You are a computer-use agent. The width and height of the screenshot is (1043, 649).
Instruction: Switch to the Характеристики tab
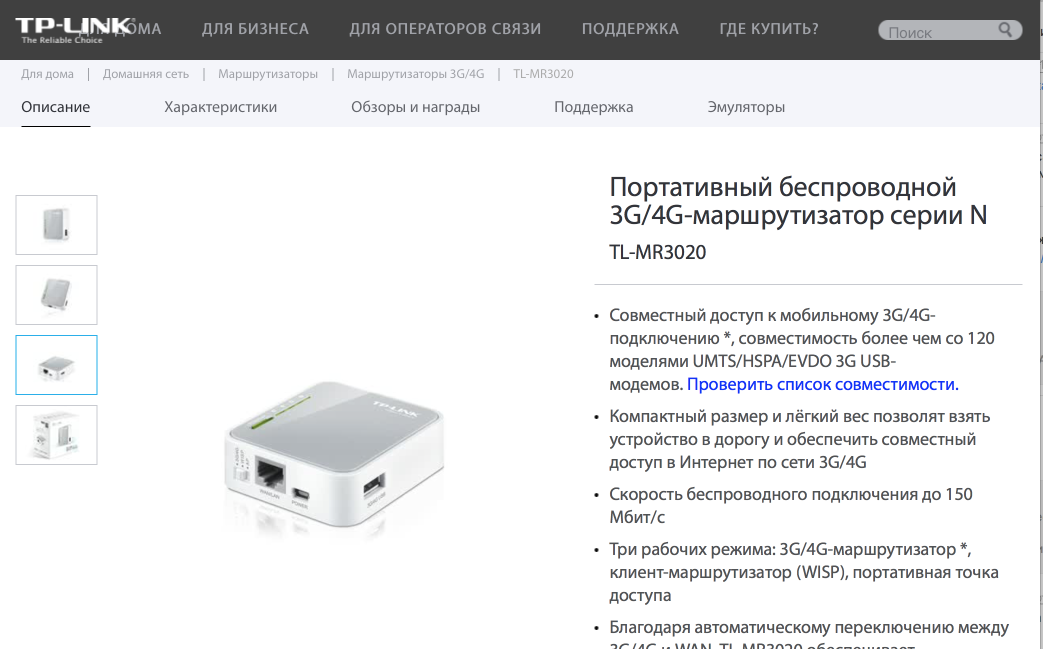221,107
